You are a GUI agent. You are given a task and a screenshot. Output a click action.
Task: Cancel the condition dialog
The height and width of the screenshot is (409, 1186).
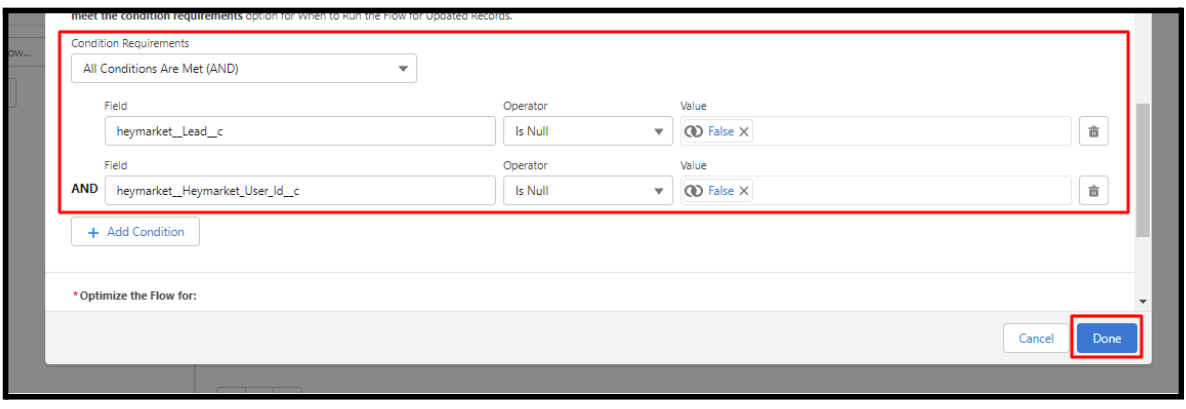pyautogui.click(x=1036, y=339)
